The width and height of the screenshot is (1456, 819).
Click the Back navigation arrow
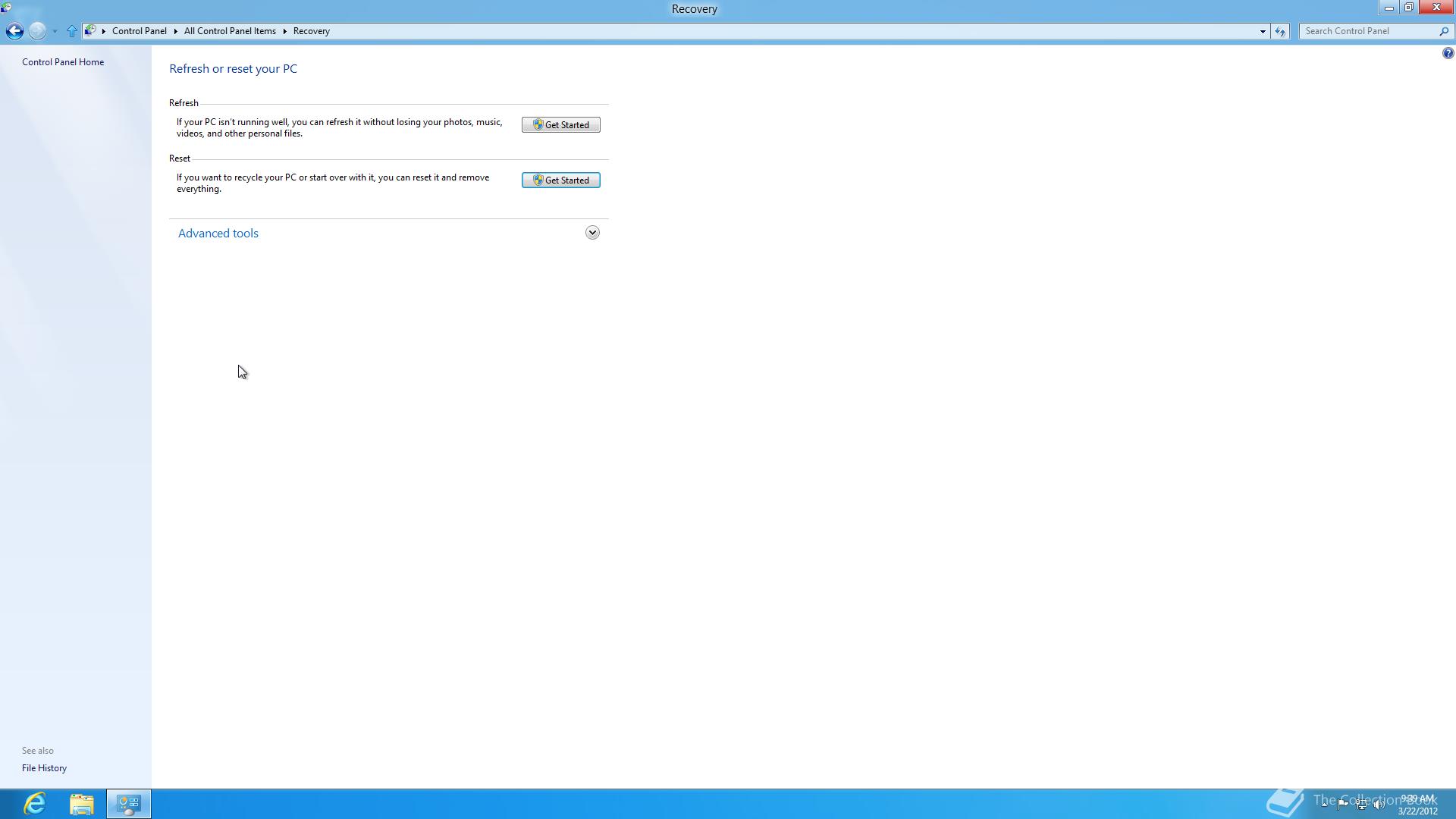(14, 31)
